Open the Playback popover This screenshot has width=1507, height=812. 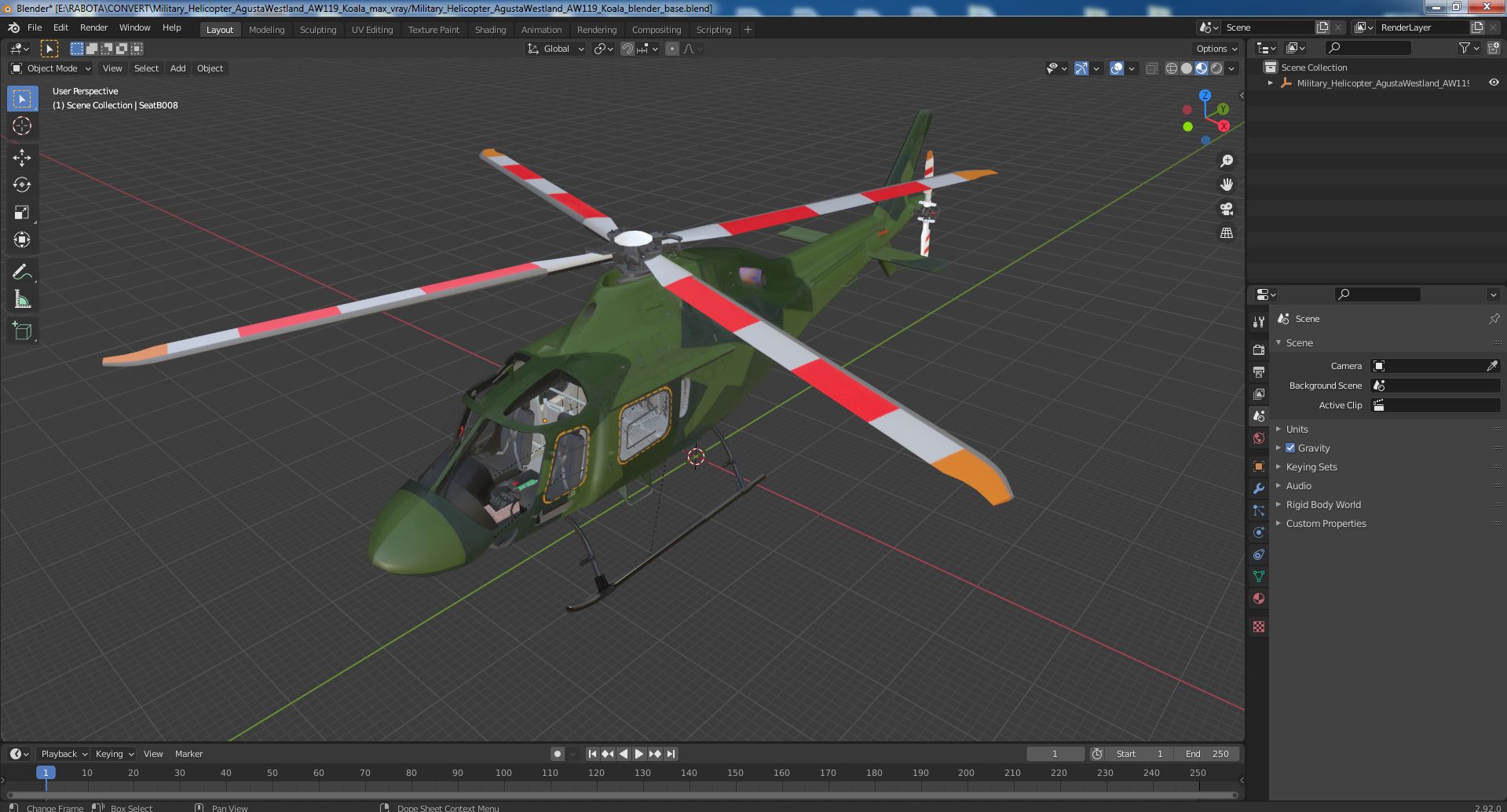click(63, 754)
